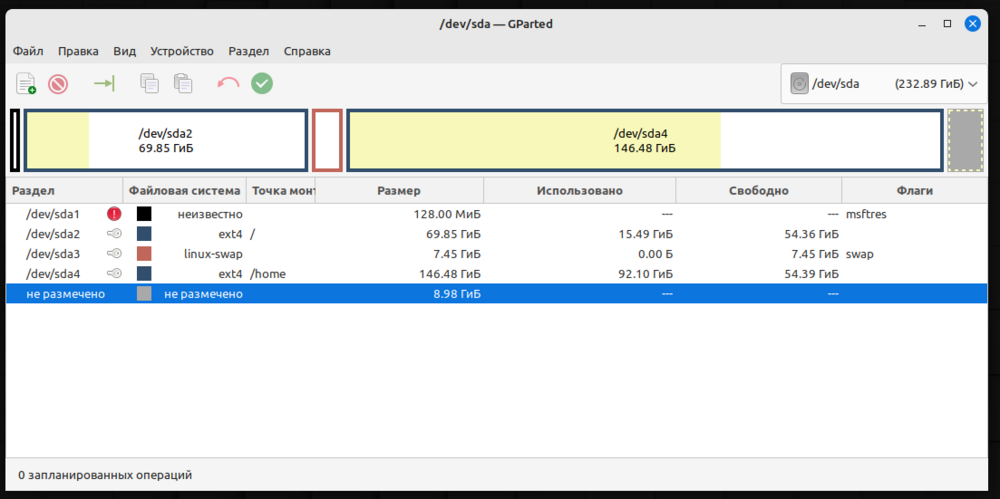Click the msftres flag cell

tap(866, 214)
